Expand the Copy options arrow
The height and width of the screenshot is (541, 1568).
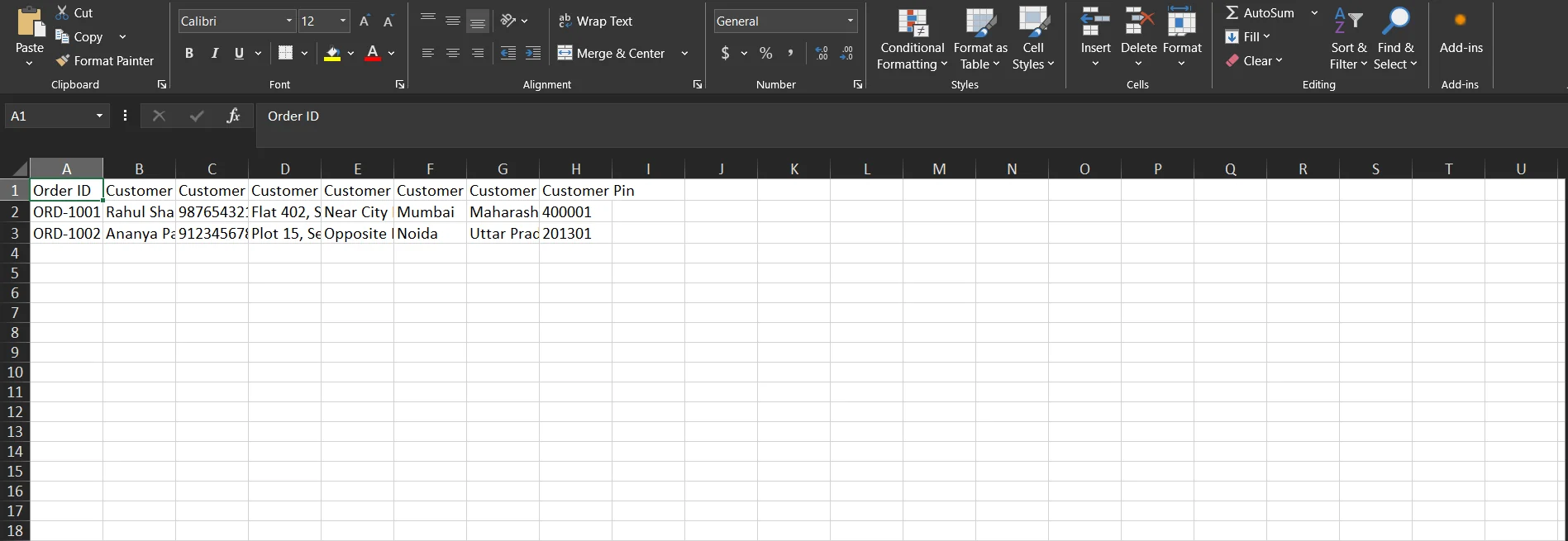pyautogui.click(x=122, y=37)
